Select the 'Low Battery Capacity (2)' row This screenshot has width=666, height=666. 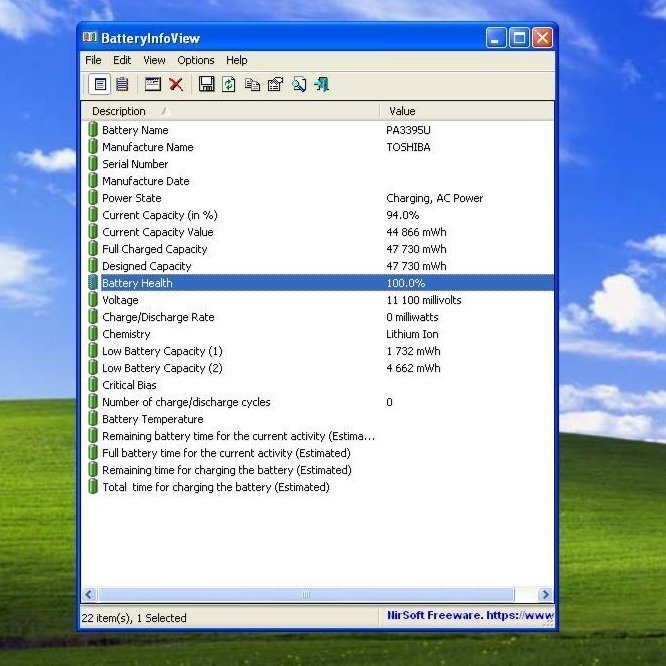[x=317, y=368]
